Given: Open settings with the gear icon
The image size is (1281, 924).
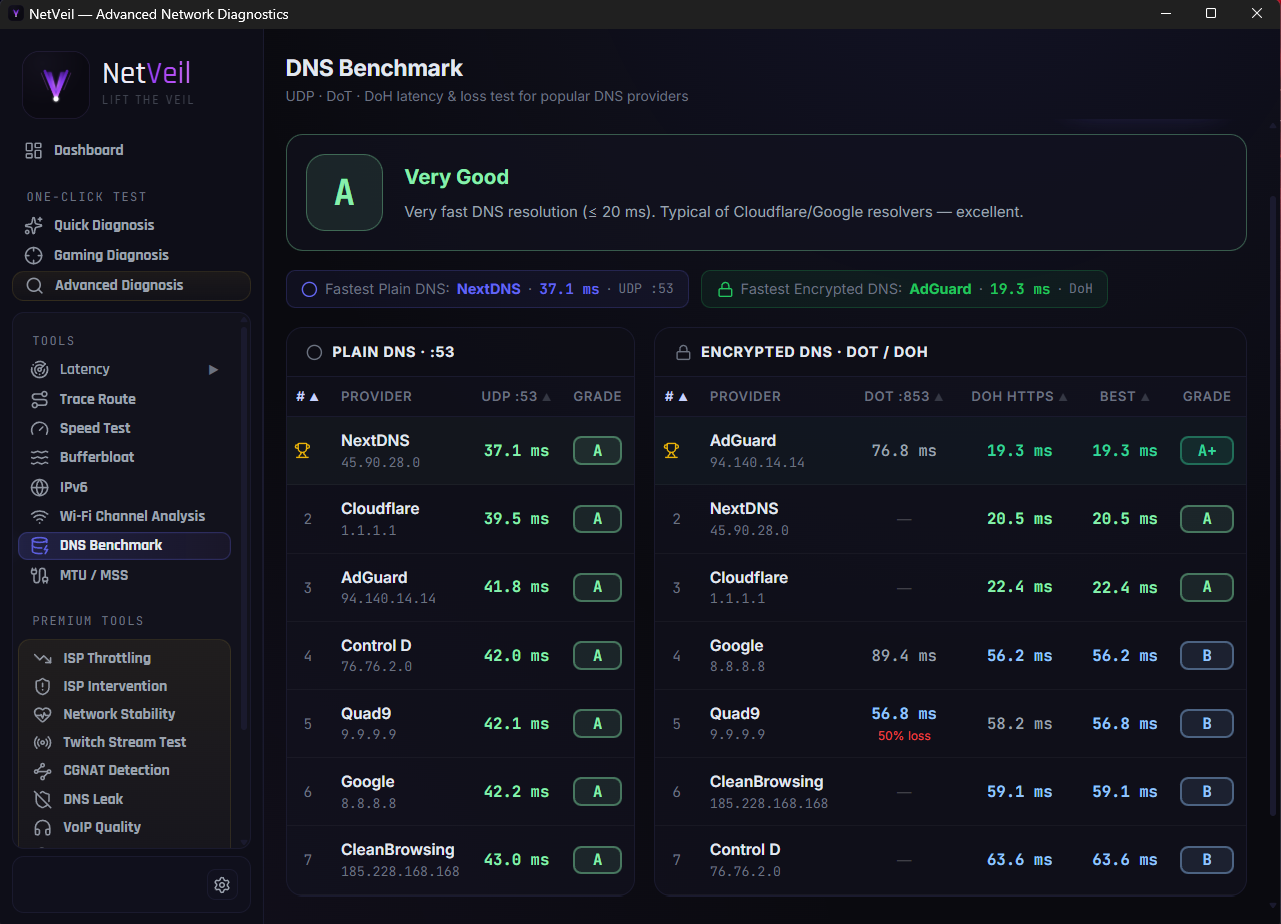Looking at the screenshot, I should pyautogui.click(x=222, y=885).
